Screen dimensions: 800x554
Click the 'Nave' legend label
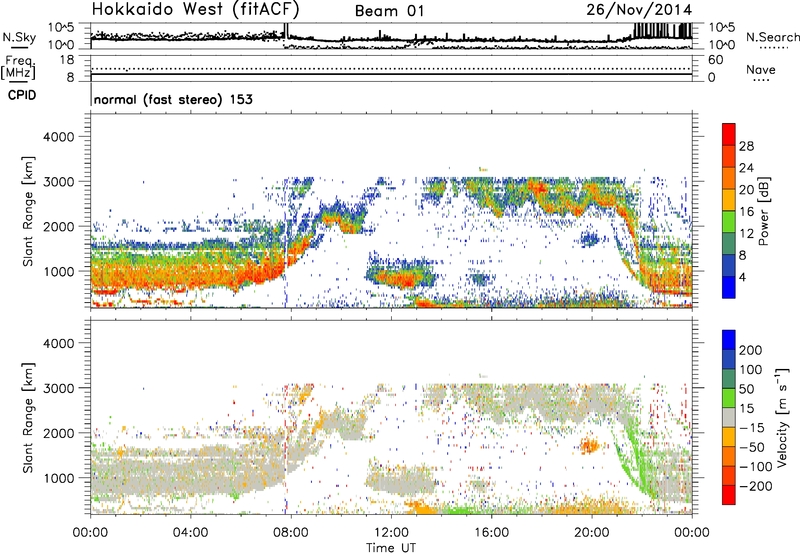(x=761, y=69)
